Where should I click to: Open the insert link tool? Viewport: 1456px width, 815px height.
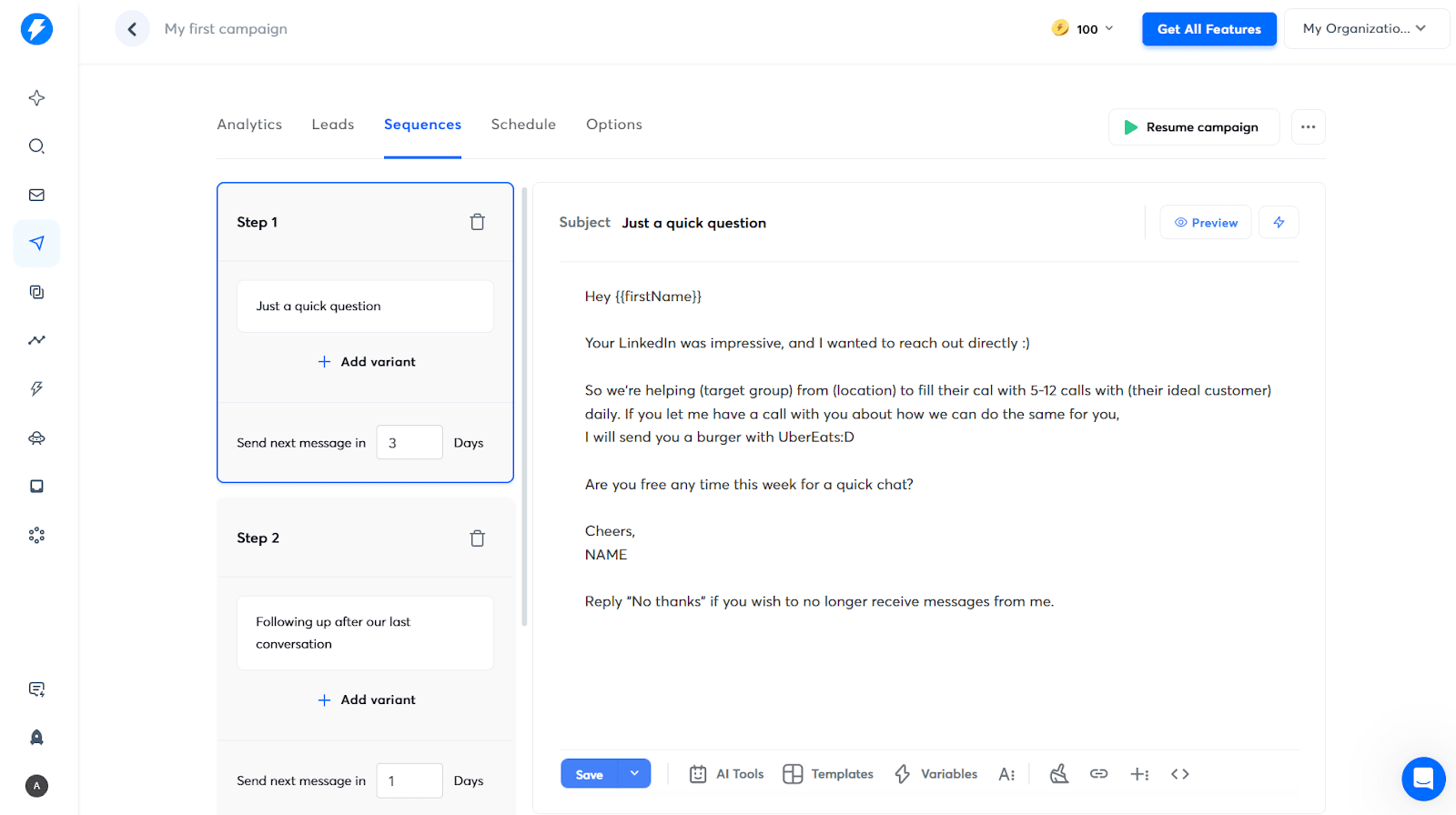(1098, 774)
